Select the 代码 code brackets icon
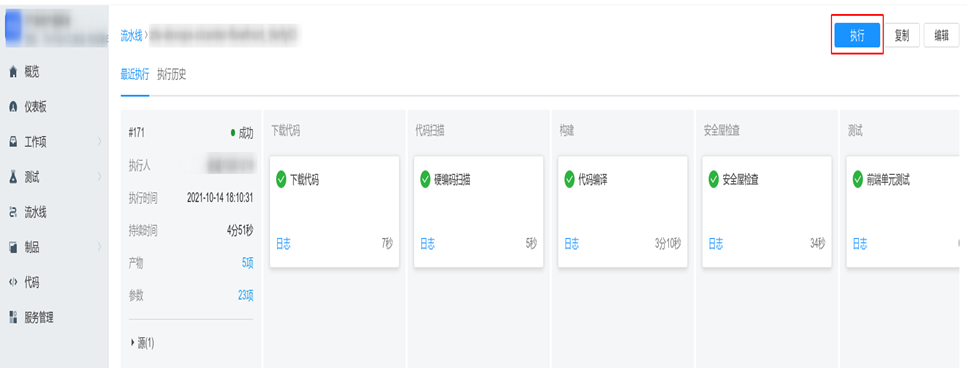The width and height of the screenshot is (967, 368). (x=12, y=283)
